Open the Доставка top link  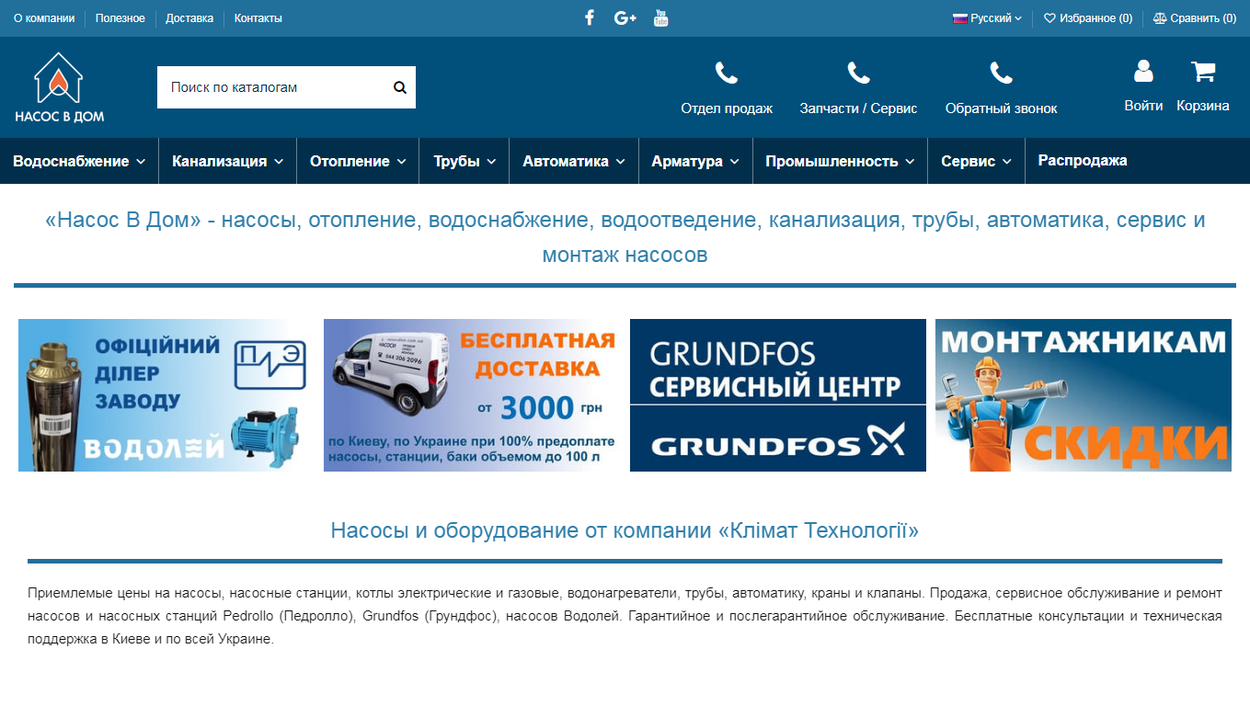(189, 18)
